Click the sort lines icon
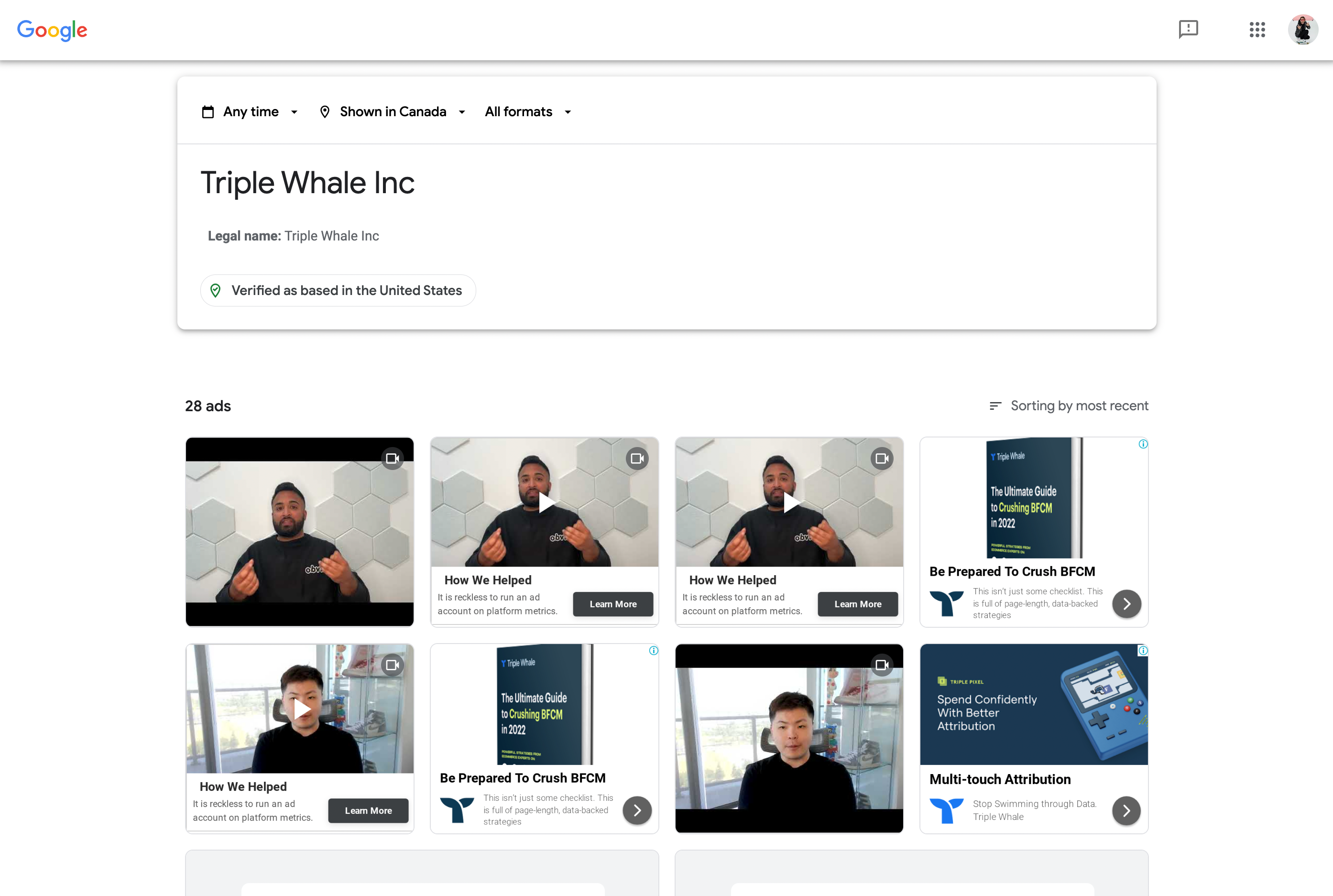1333x896 pixels. point(995,406)
